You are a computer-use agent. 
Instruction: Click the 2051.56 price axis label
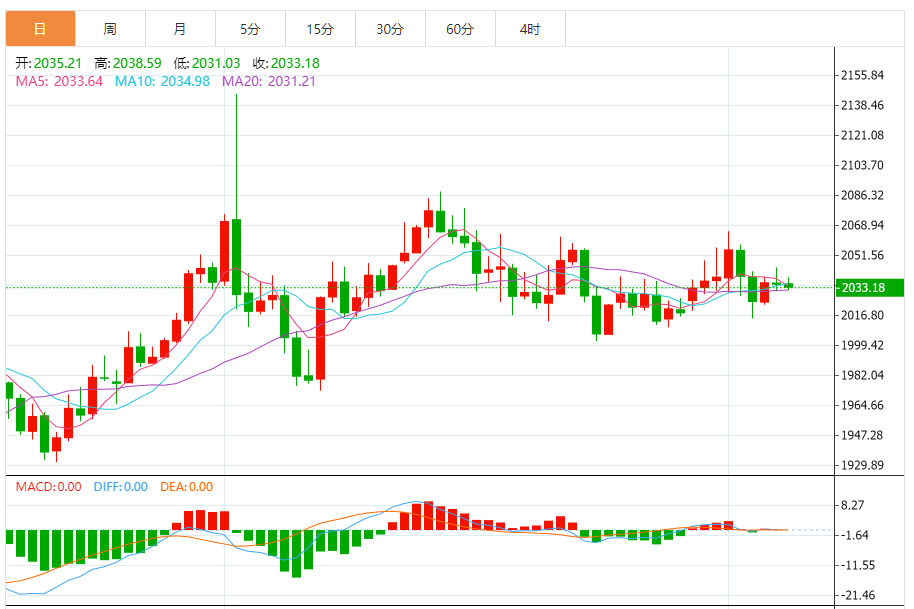tap(862, 255)
